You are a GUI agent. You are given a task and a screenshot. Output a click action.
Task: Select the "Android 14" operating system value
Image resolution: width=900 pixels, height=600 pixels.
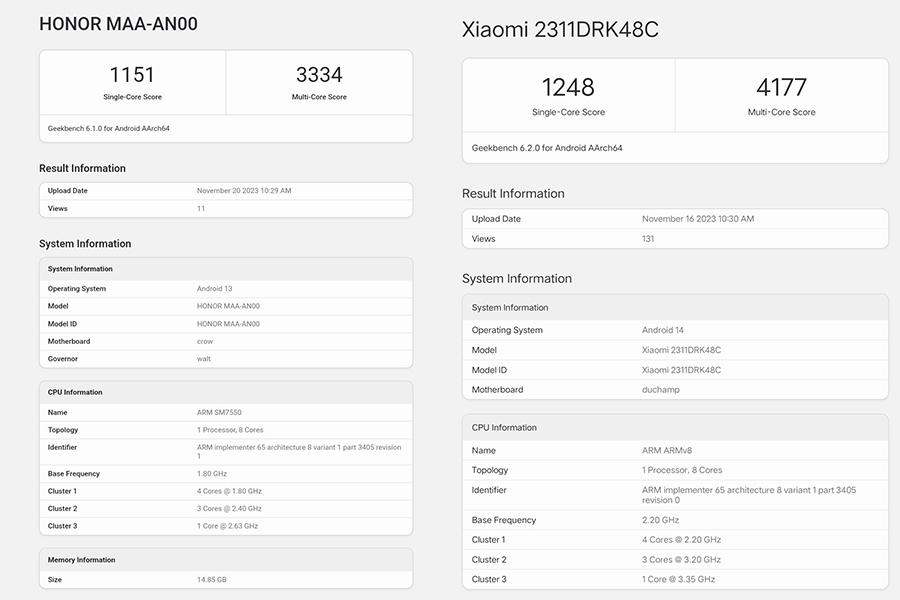[663, 330]
